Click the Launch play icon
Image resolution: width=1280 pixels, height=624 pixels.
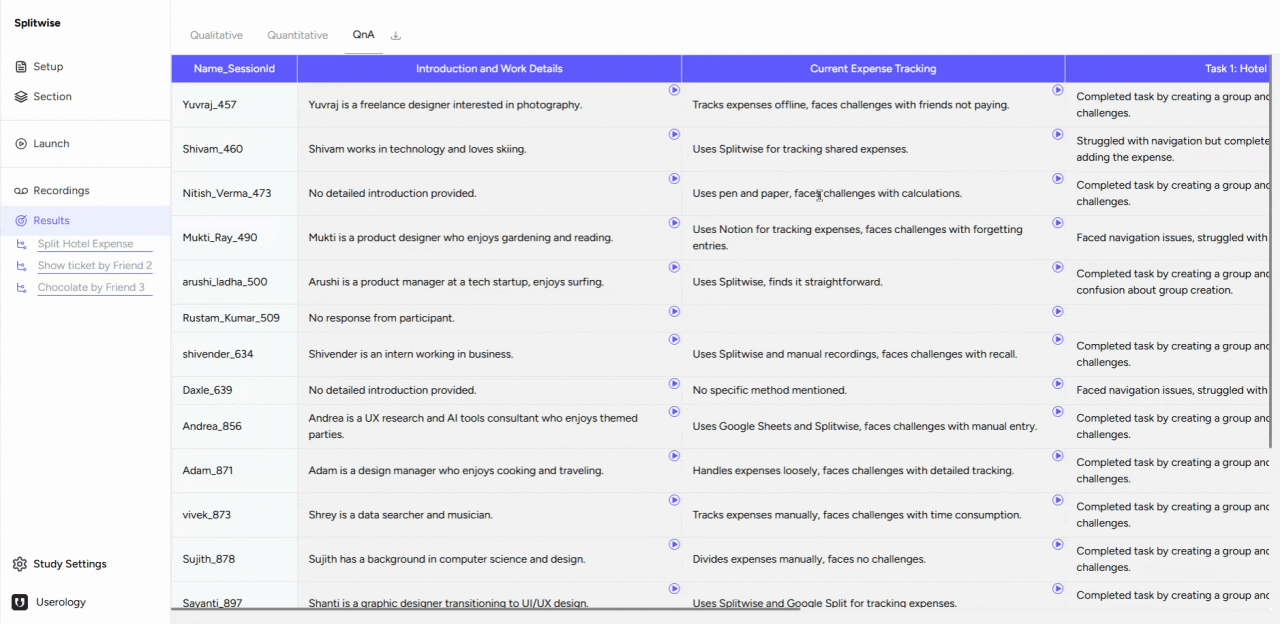point(22,143)
